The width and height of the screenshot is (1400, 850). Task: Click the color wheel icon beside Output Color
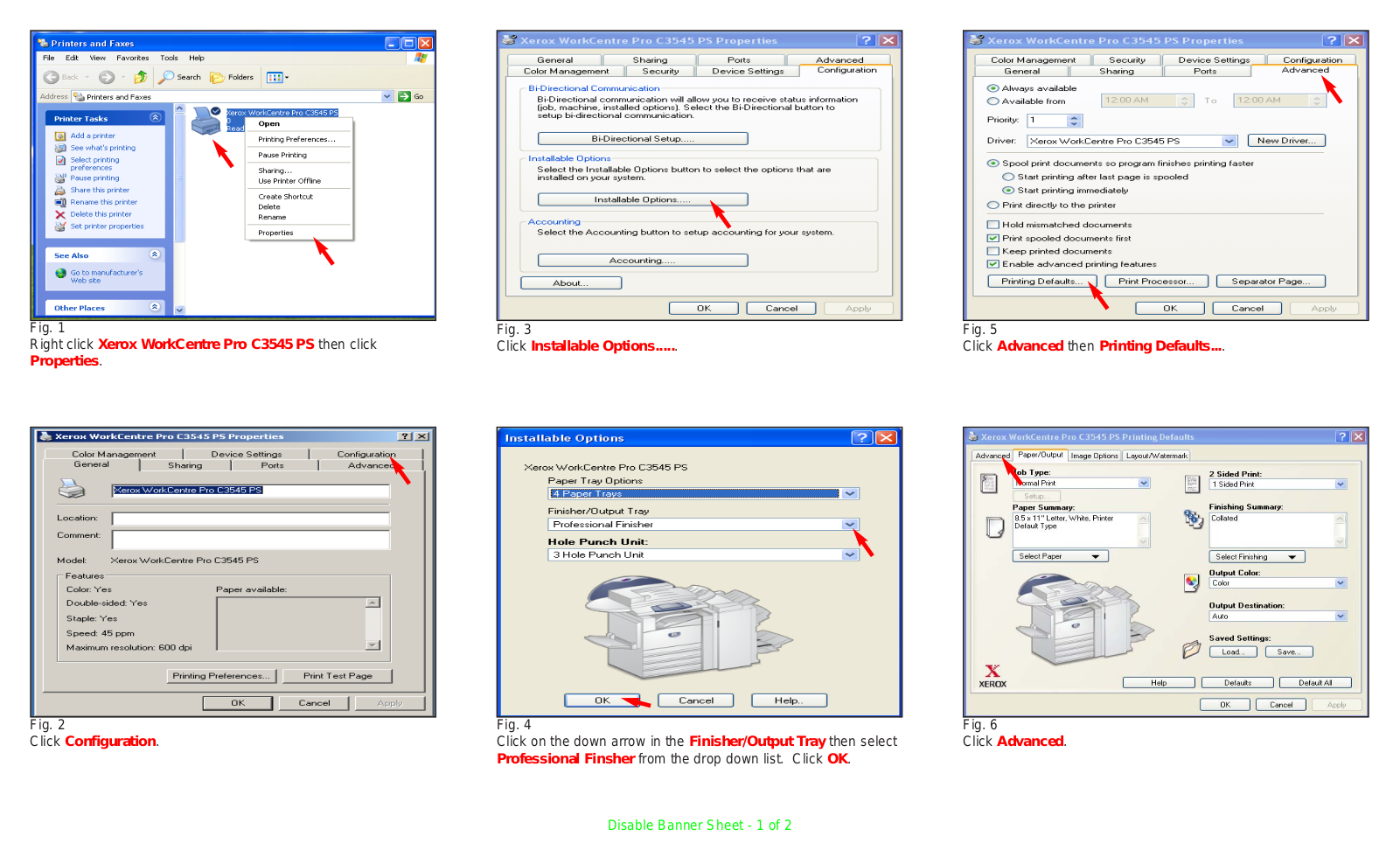[1192, 582]
